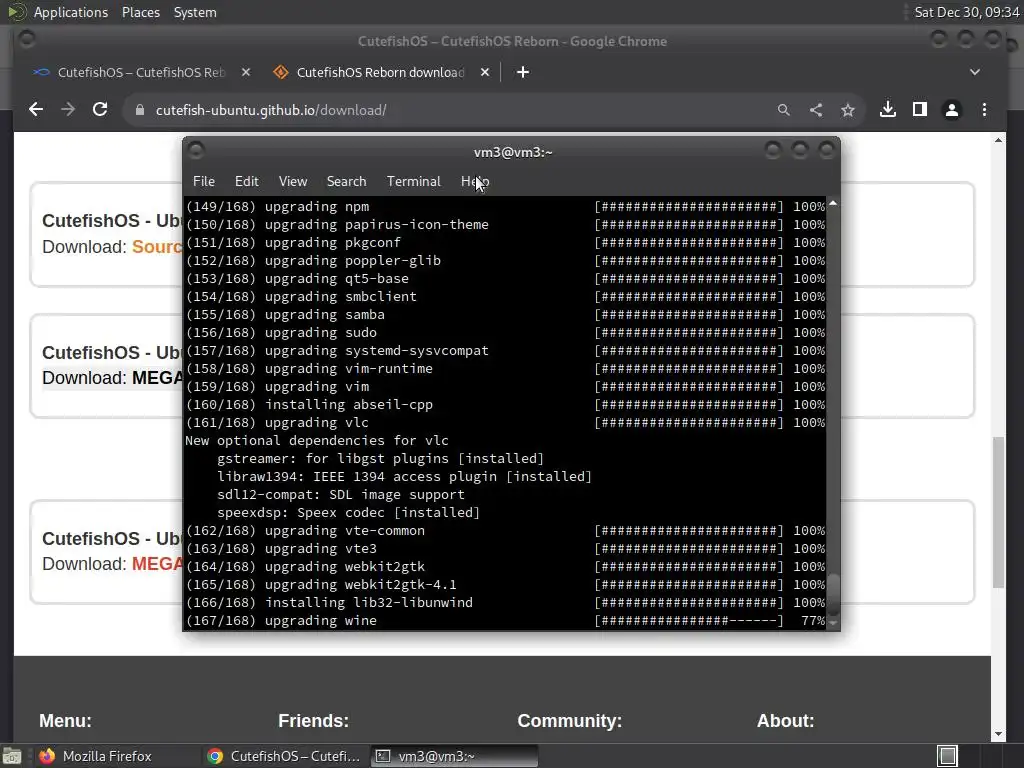Click terminal title vm3@vm3:~
The width and height of the screenshot is (1024, 768).
click(x=513, y=152)
